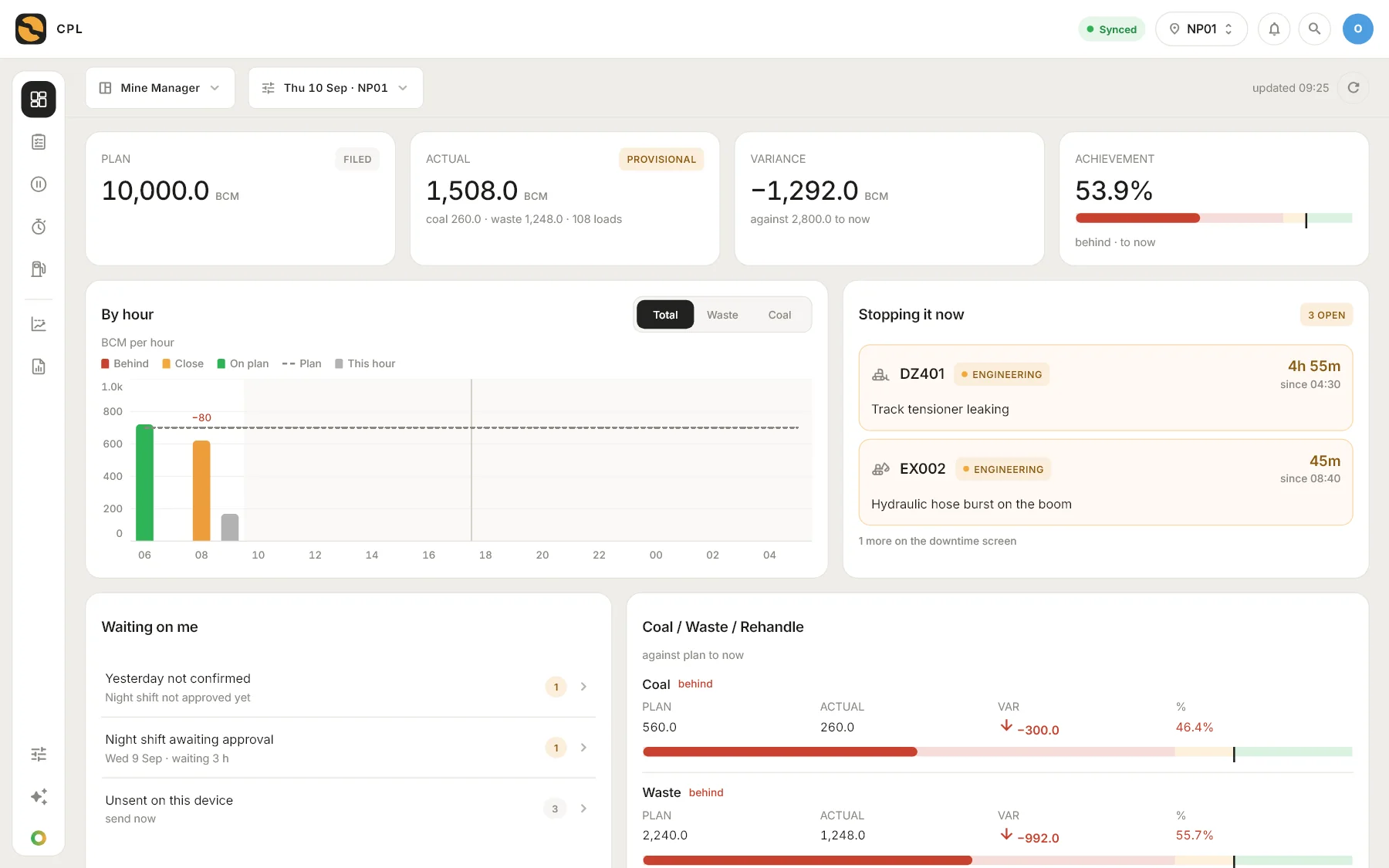Click the Achievement progress bar
The width and height of the screenshot is (1389, 868).
pos(1213,219)
